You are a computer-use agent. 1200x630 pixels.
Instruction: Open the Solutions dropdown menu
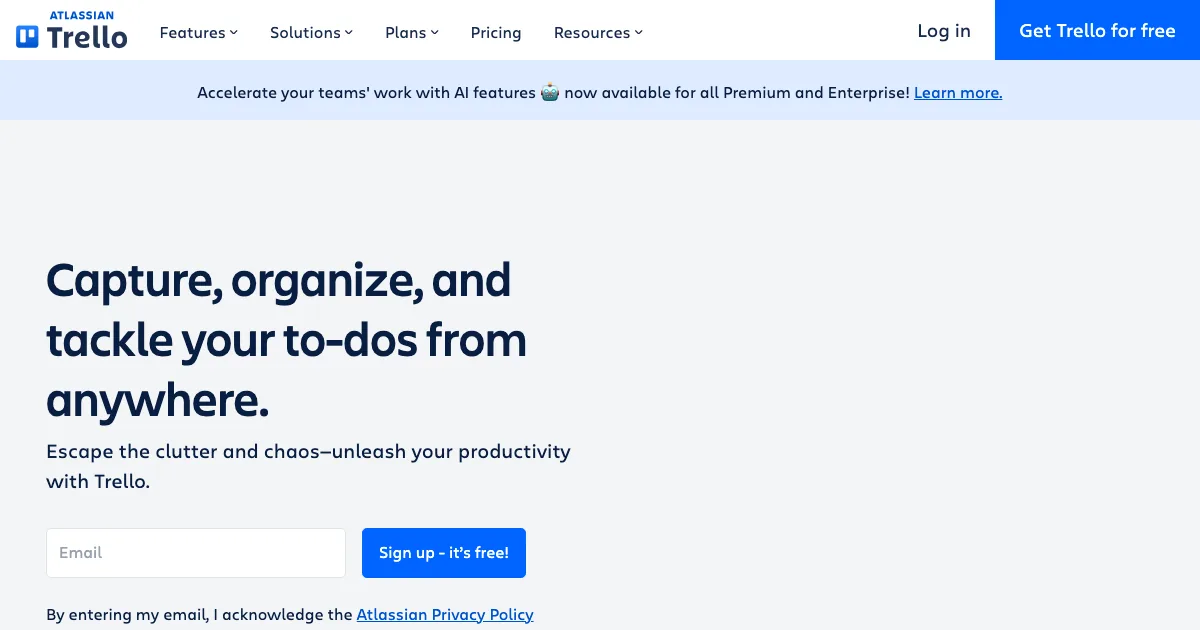point(305,33)
